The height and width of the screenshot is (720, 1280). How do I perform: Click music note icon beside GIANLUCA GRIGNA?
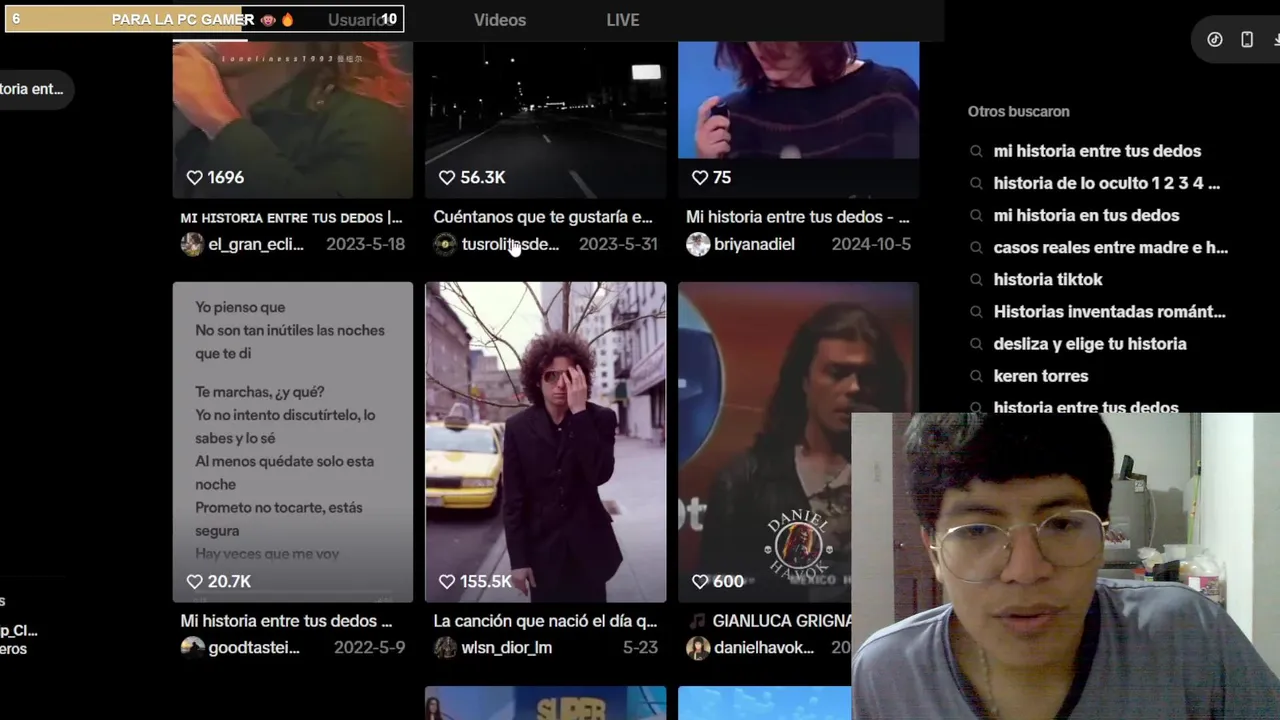click(x=698, y=621)
